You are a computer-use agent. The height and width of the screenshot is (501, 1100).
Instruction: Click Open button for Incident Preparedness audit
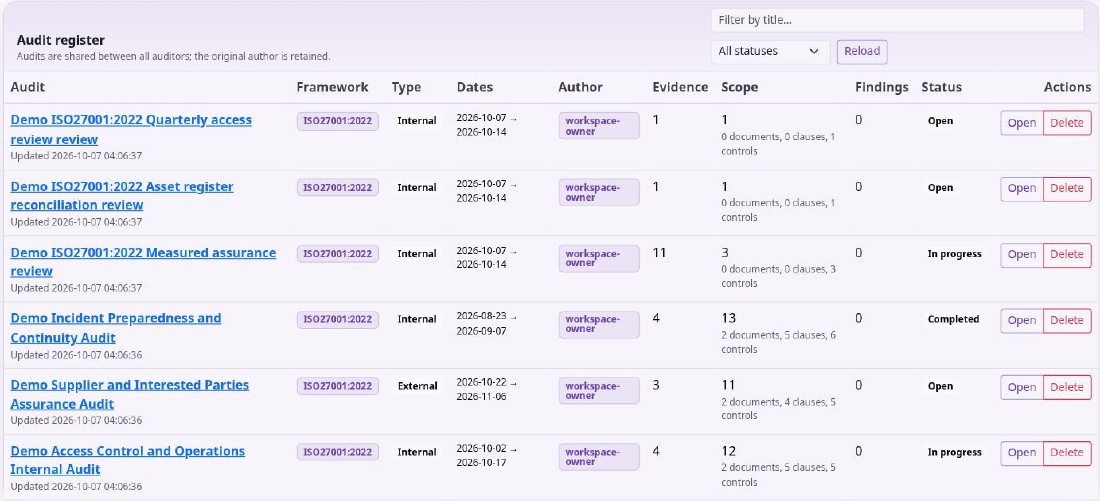(1021, 321)
